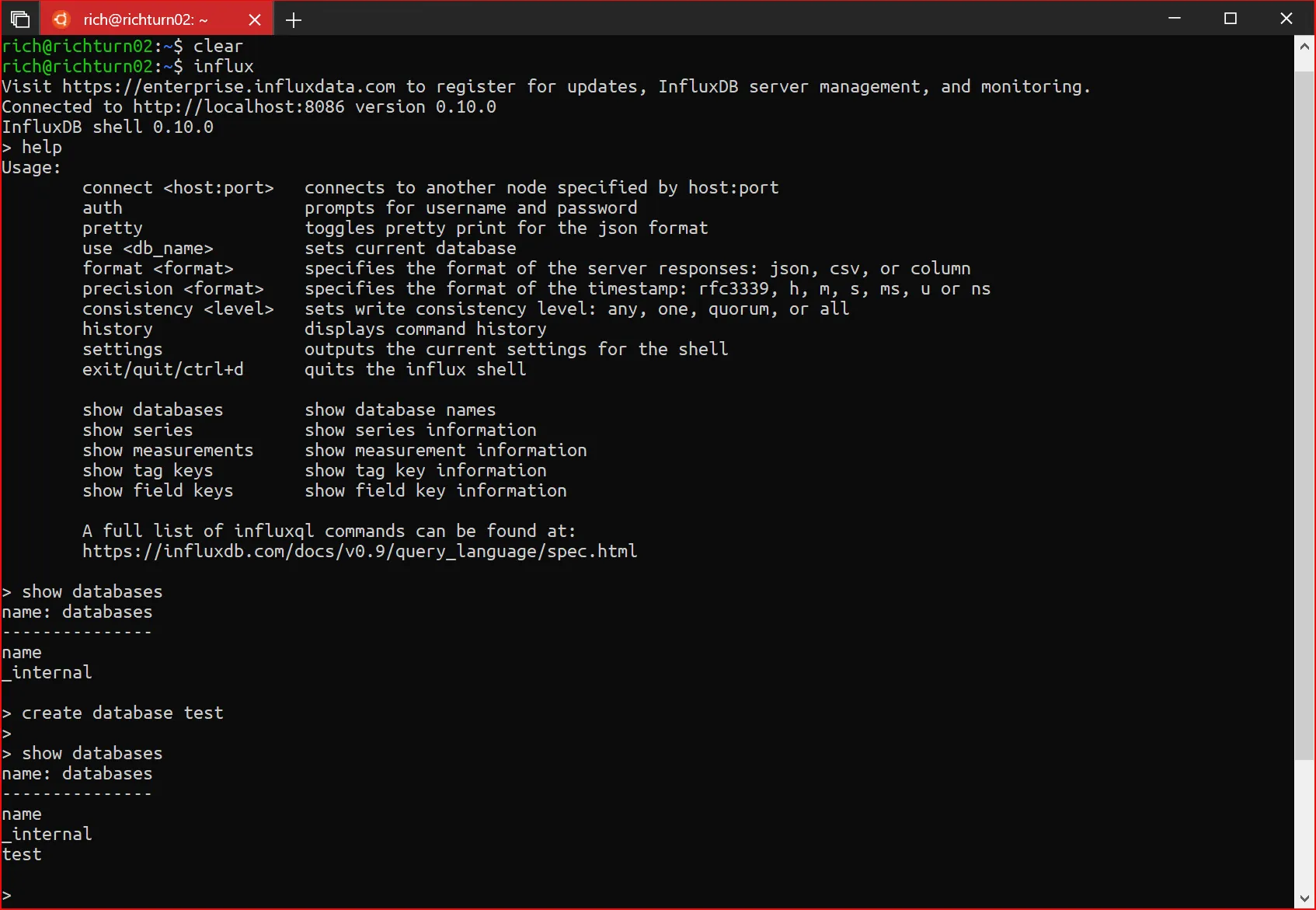Open the enterprise.influxdata.com link
The height and width of the screenshot is (910, 1316).
pyautogui.click(x=229, y=86)
